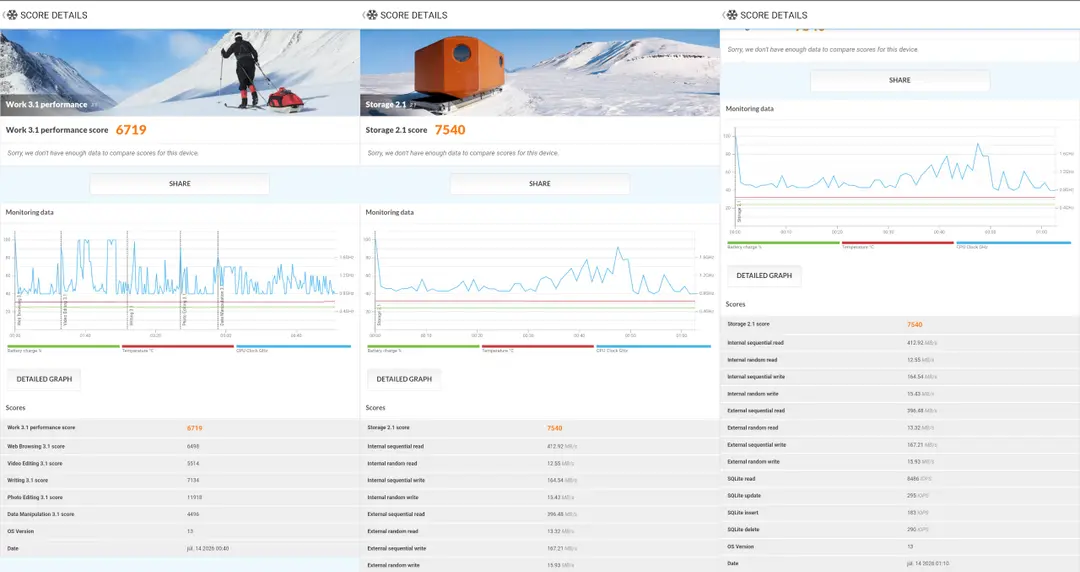Select CPU Clock legend under the orange cabin screen's chart
This screenshot has height=572, width=1080.
coord(654,348)
